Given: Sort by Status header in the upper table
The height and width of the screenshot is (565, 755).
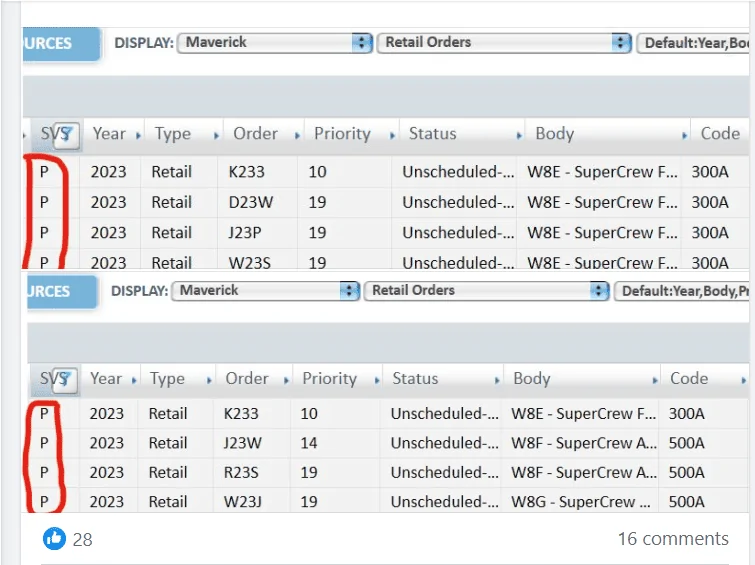Looking at the screenshot, I should coord(432,133).
